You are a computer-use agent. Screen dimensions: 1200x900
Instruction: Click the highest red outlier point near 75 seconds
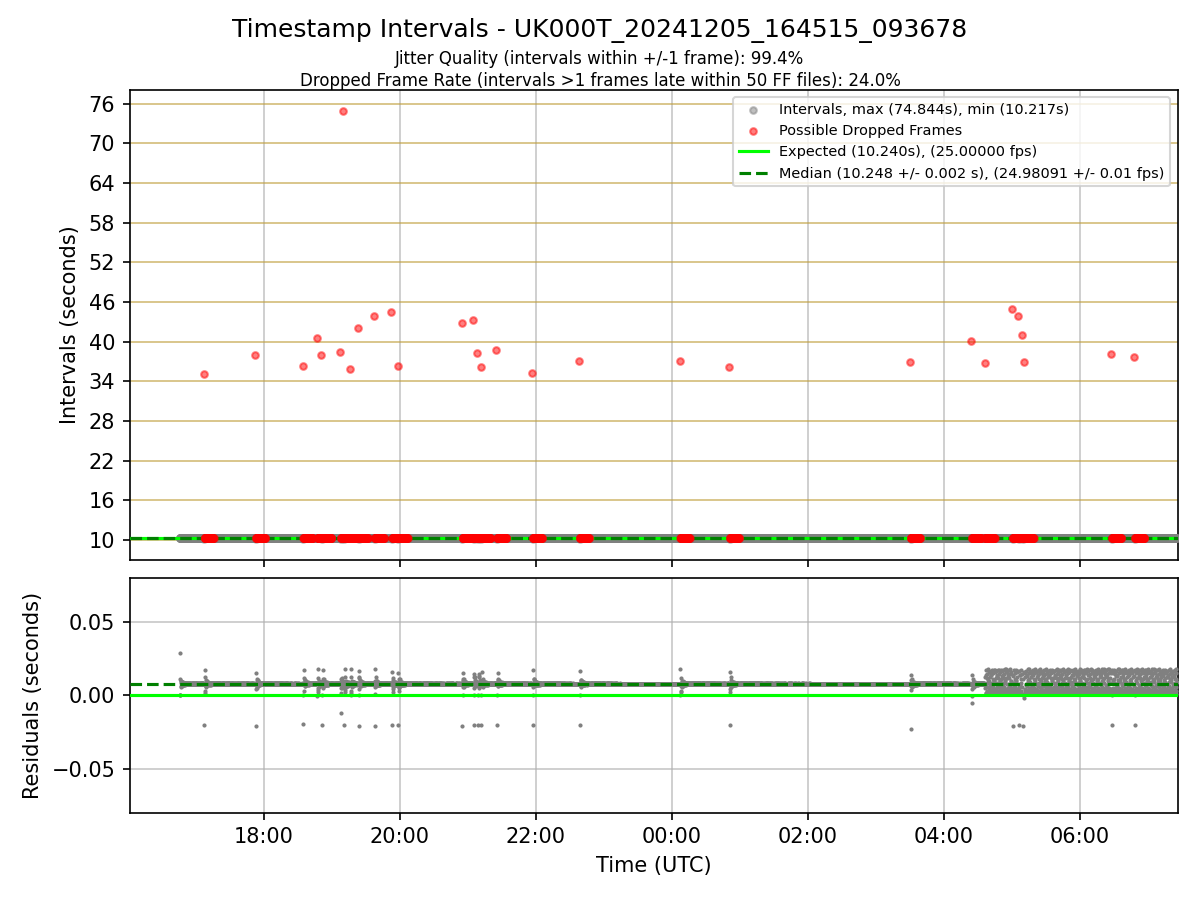[x=343, y=111]
